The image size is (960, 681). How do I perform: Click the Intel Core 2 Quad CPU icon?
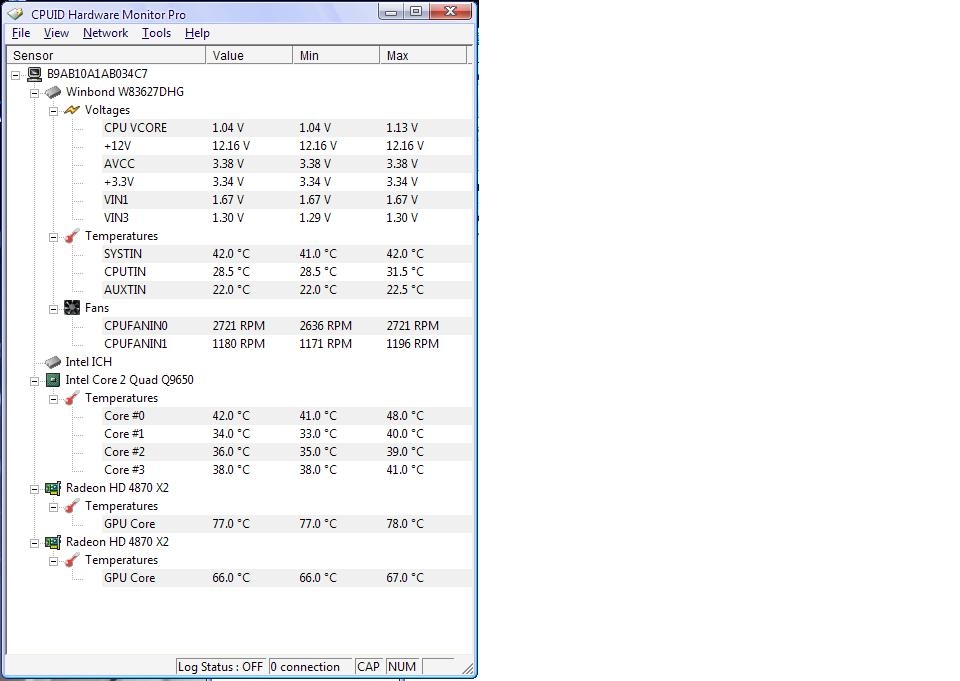pyautogui.click(x=53, y=380)
